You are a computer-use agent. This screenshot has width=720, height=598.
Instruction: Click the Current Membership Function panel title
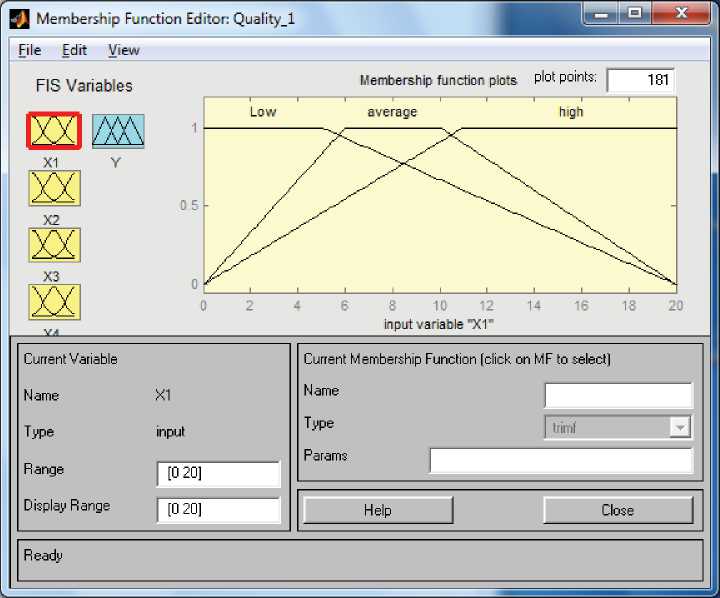pyautogui.click(x=457, y=359)
